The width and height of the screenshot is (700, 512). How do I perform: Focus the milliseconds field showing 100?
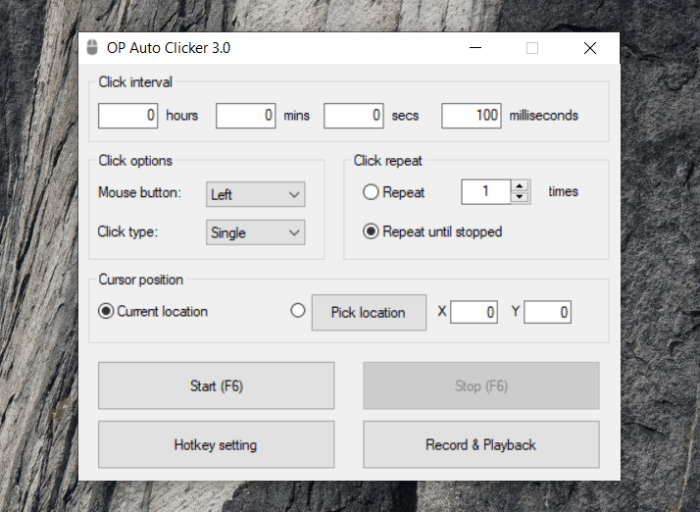[471, 116]
